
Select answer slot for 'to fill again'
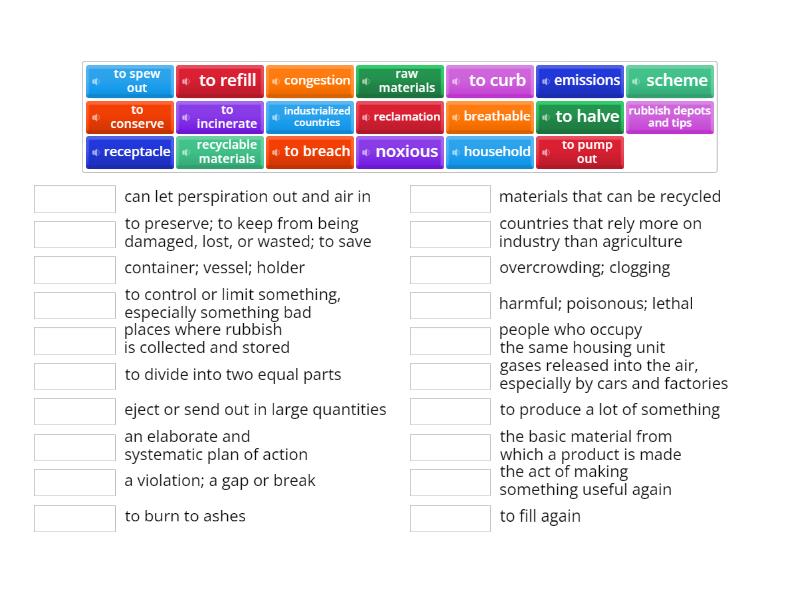pyautogui.click(x=450, y=518)
